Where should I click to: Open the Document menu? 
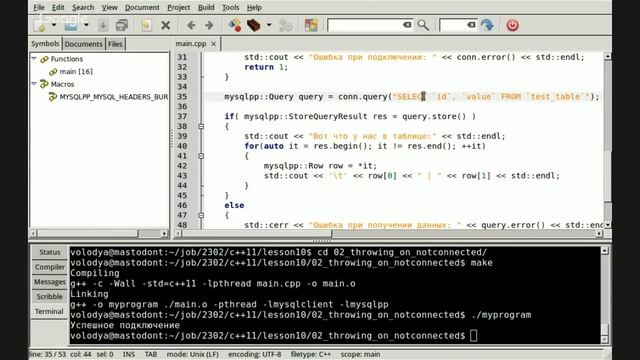point(142,7)
